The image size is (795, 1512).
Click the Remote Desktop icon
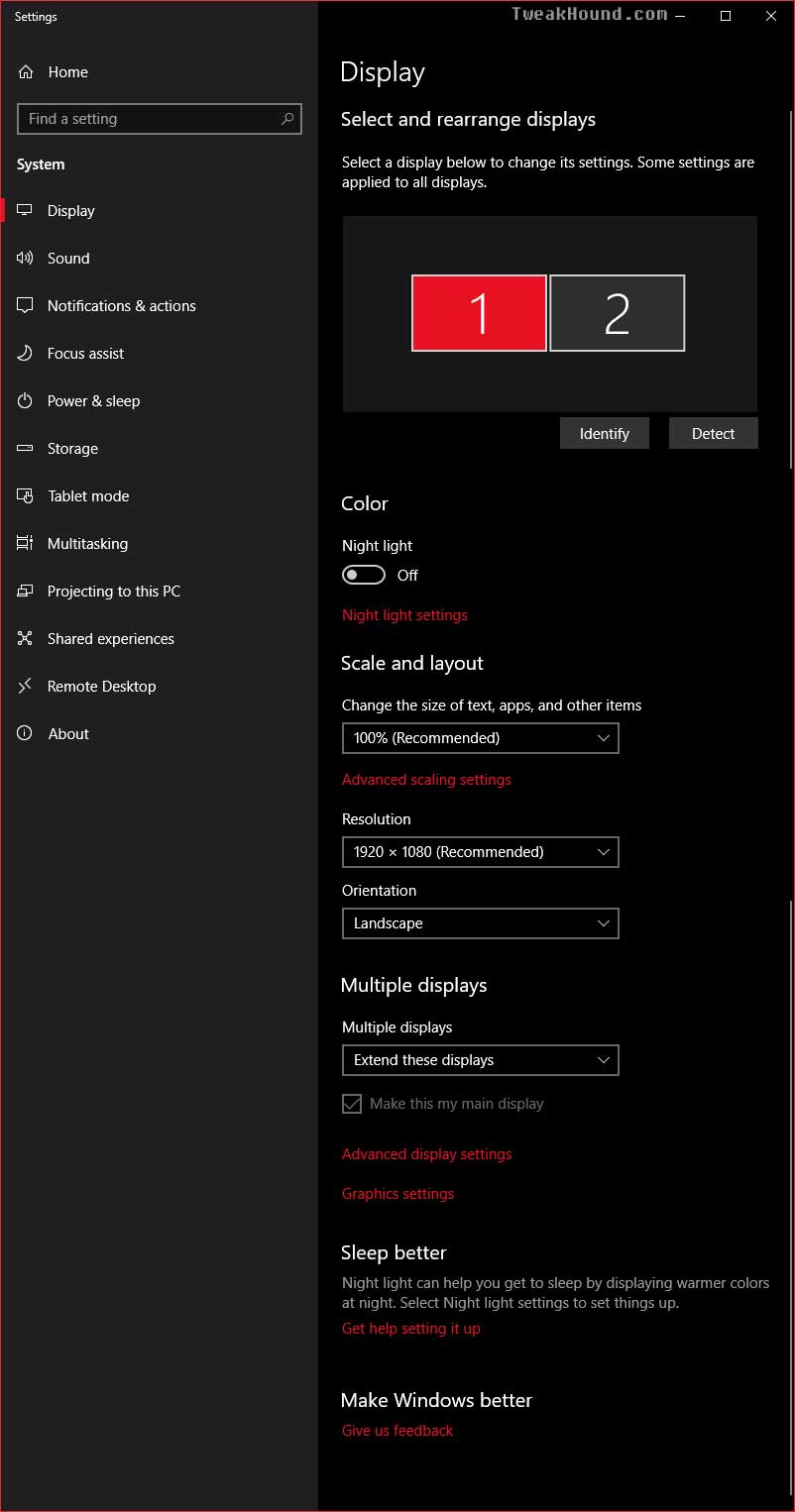[x=26, y=687]
